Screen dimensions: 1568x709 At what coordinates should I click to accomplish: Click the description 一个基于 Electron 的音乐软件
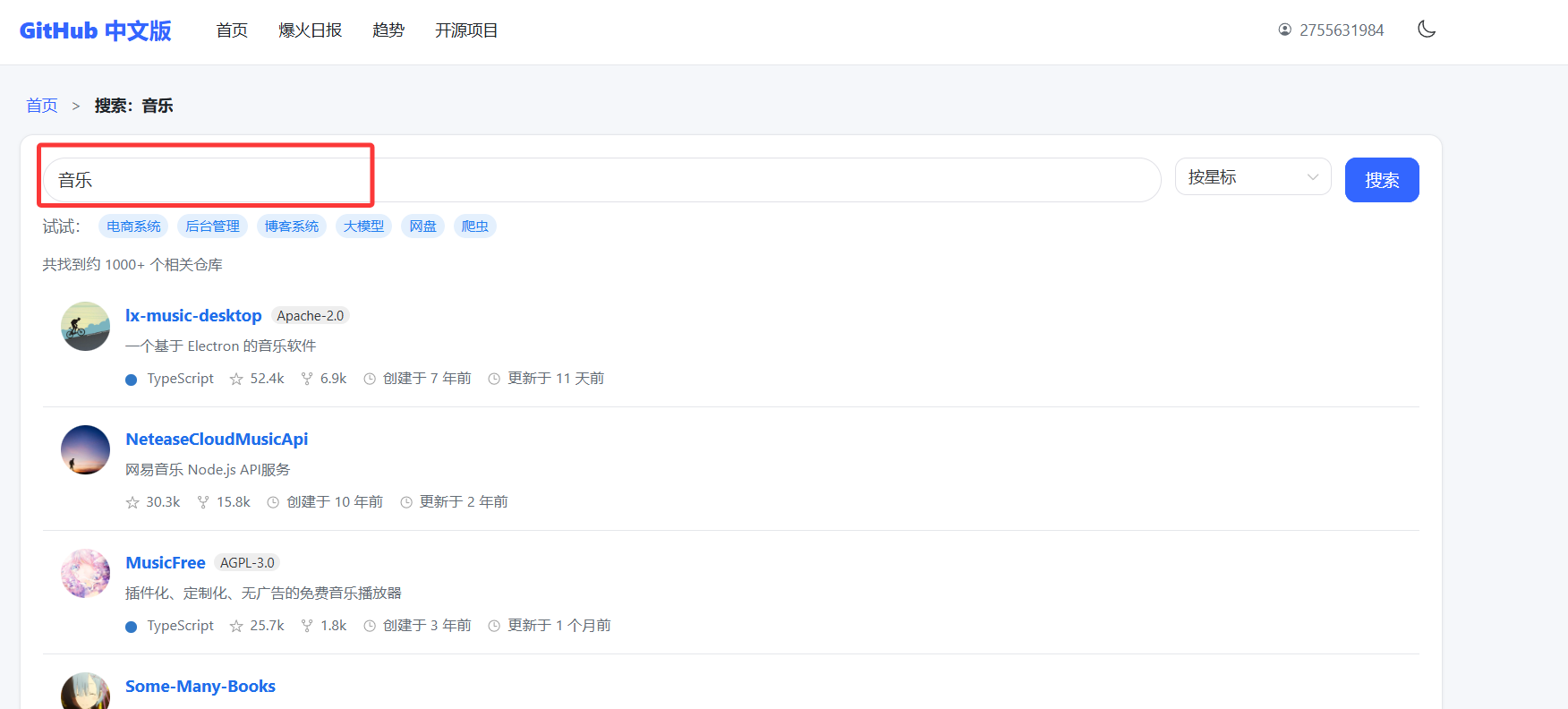[x=221, y=346]
